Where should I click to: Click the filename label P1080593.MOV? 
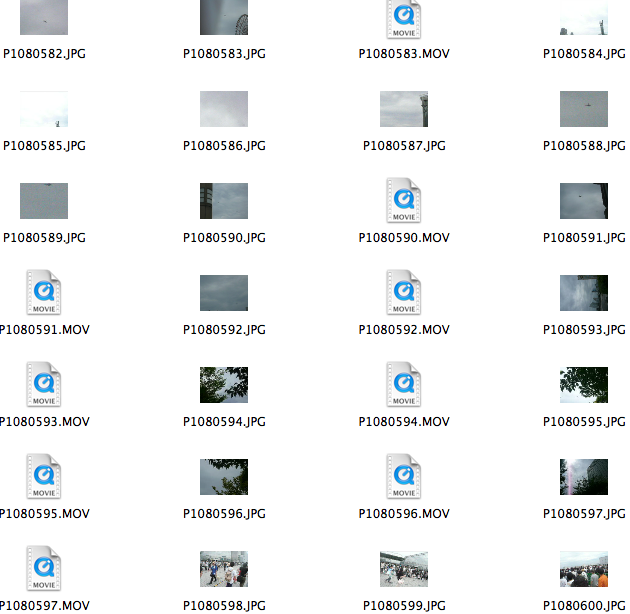point(45,422)
